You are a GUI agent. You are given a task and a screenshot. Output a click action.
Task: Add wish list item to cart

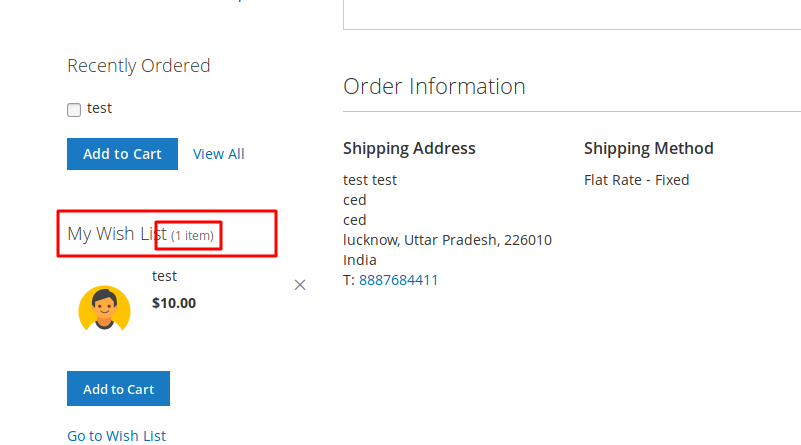pos(119,389)
